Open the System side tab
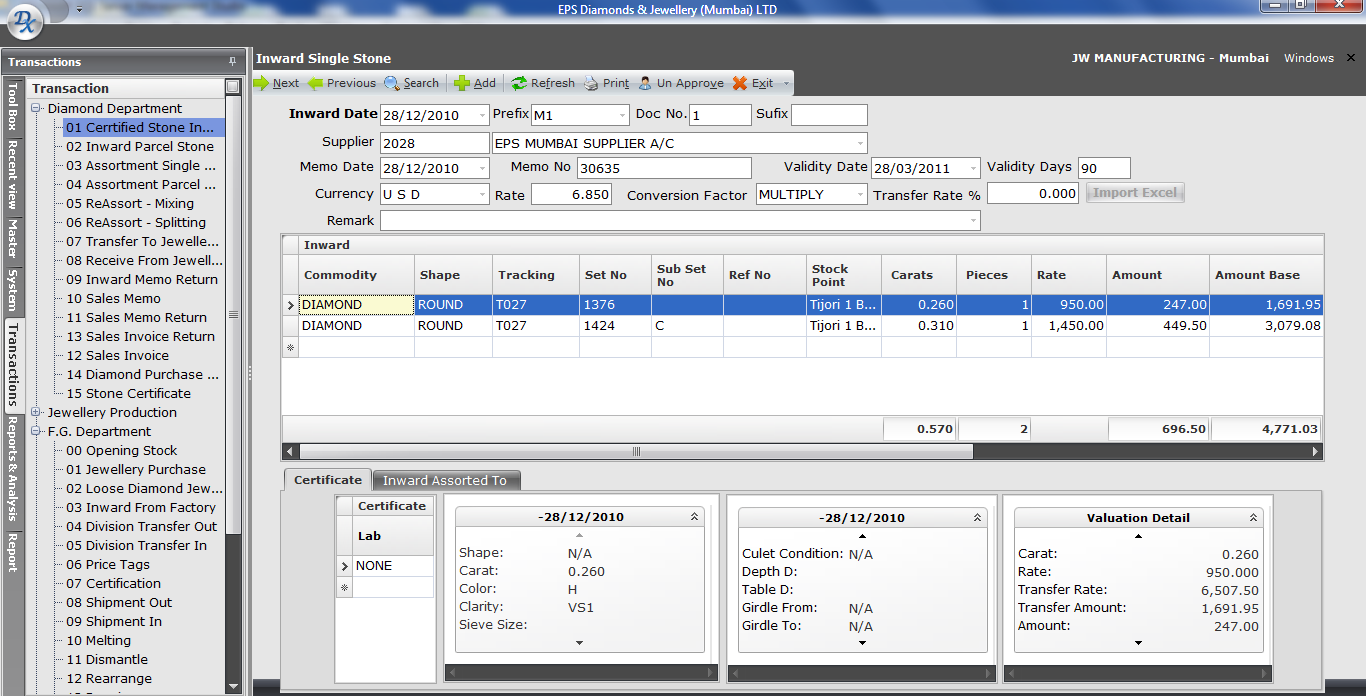Image resolution: width=1366 pixels, height=696 pixels. pos(13,290)
